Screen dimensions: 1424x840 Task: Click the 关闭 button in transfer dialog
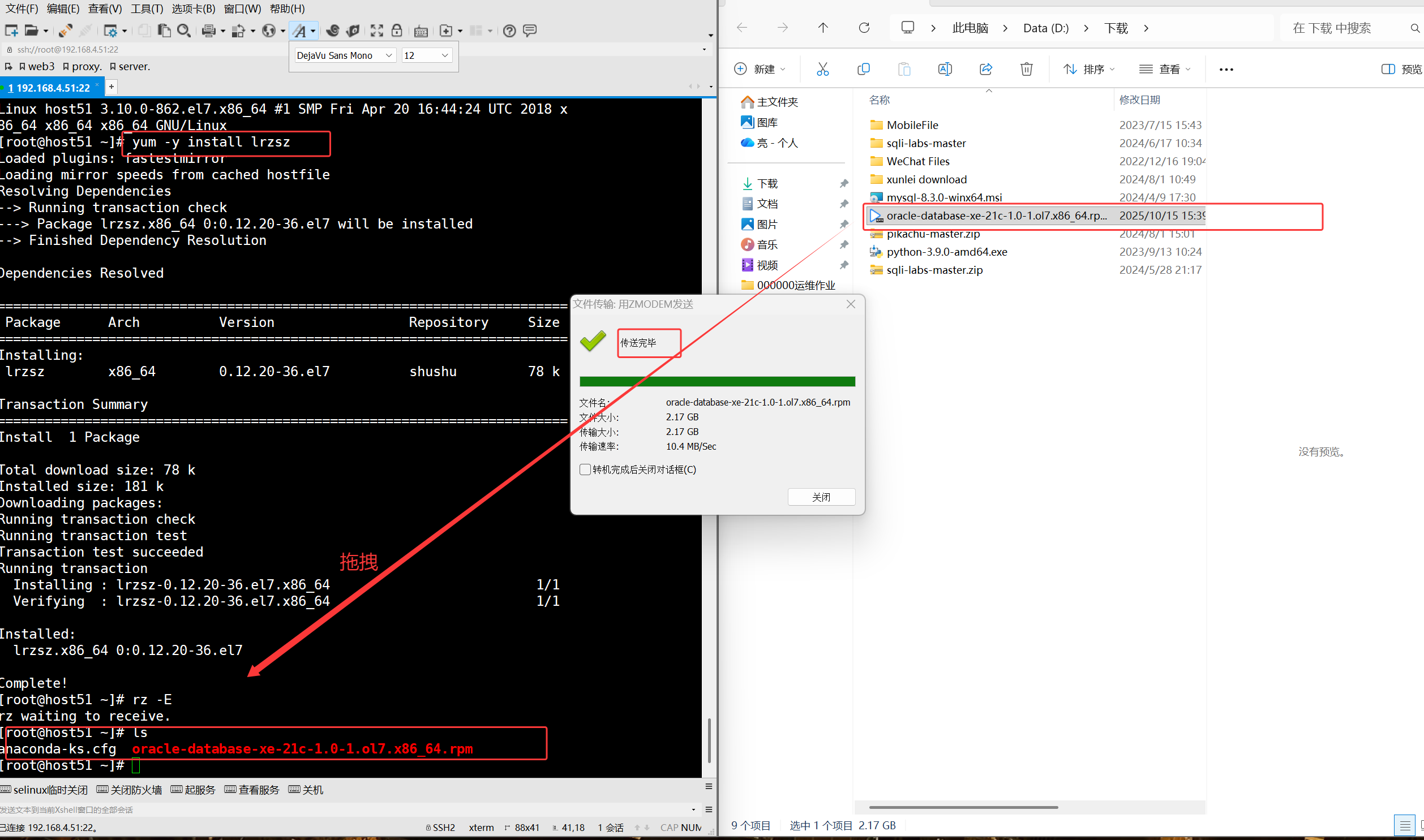click(821, 497)
